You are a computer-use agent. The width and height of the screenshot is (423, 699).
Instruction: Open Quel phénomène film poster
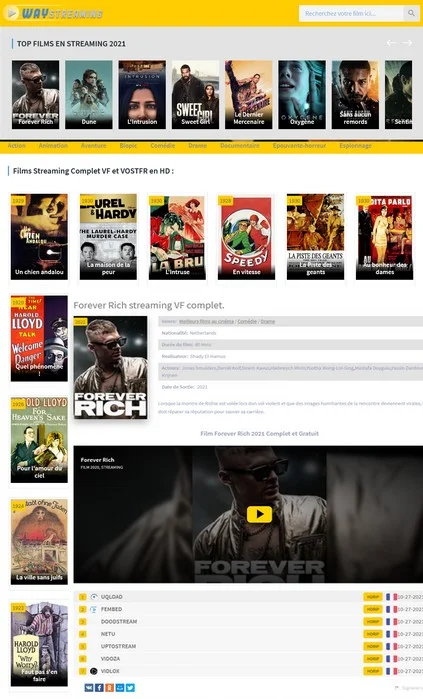[x=39, y=338]
